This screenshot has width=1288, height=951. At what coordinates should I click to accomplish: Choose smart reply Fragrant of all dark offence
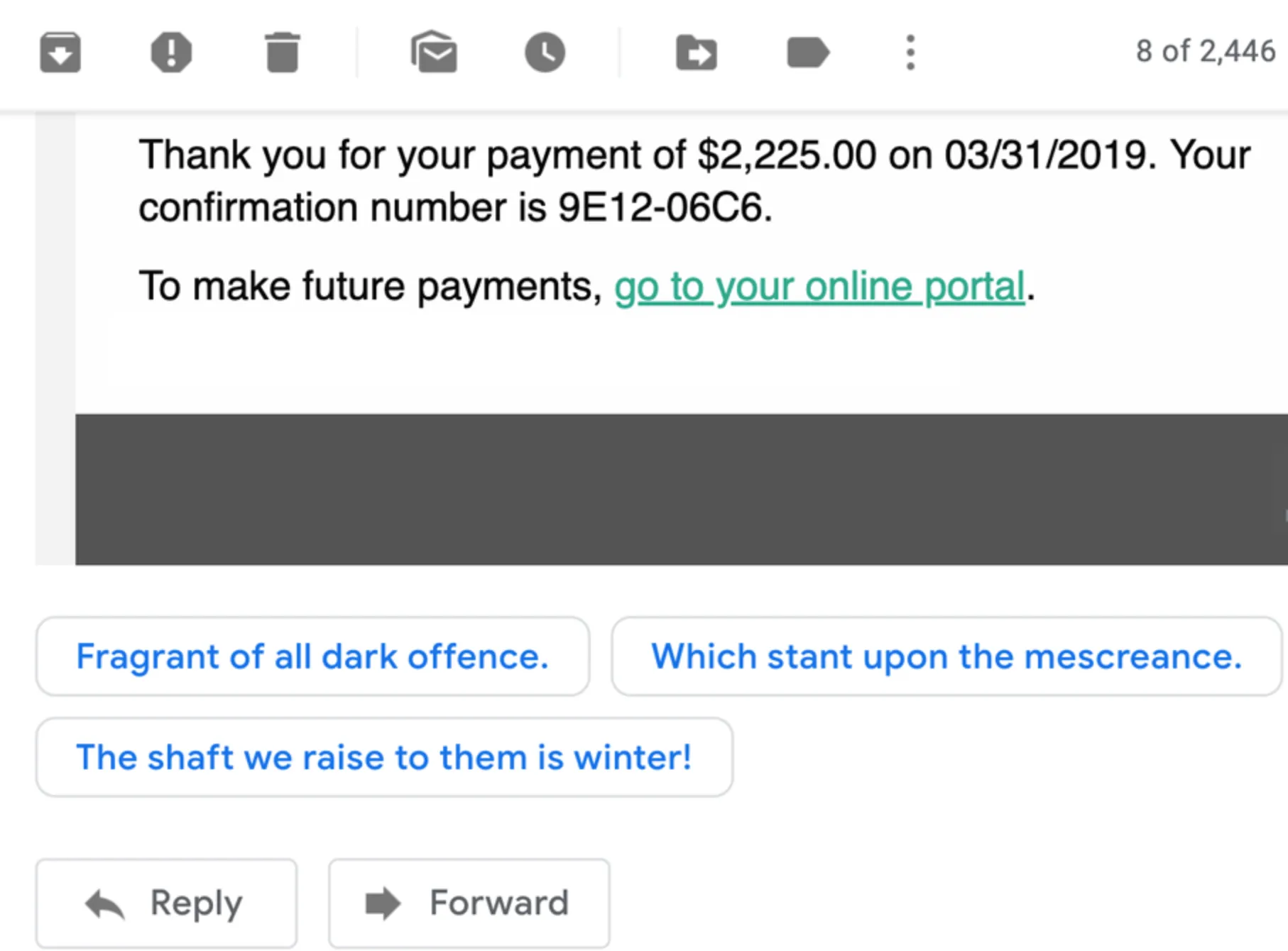(x=312, y=656)
